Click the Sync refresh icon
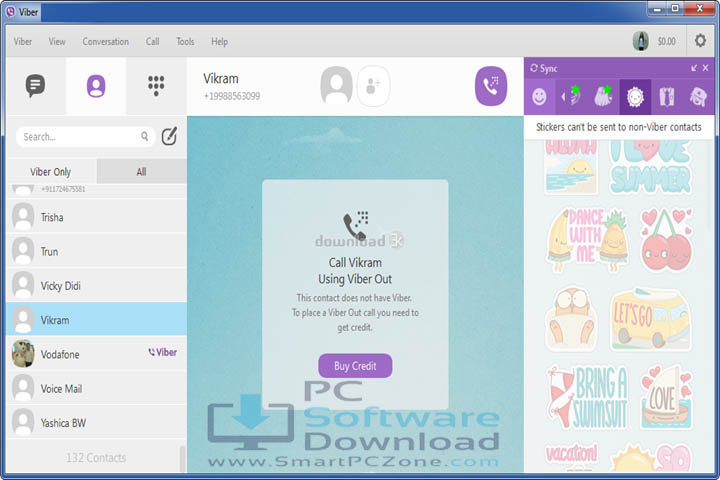The image size is (720, 480). click(x=534, y=68)
